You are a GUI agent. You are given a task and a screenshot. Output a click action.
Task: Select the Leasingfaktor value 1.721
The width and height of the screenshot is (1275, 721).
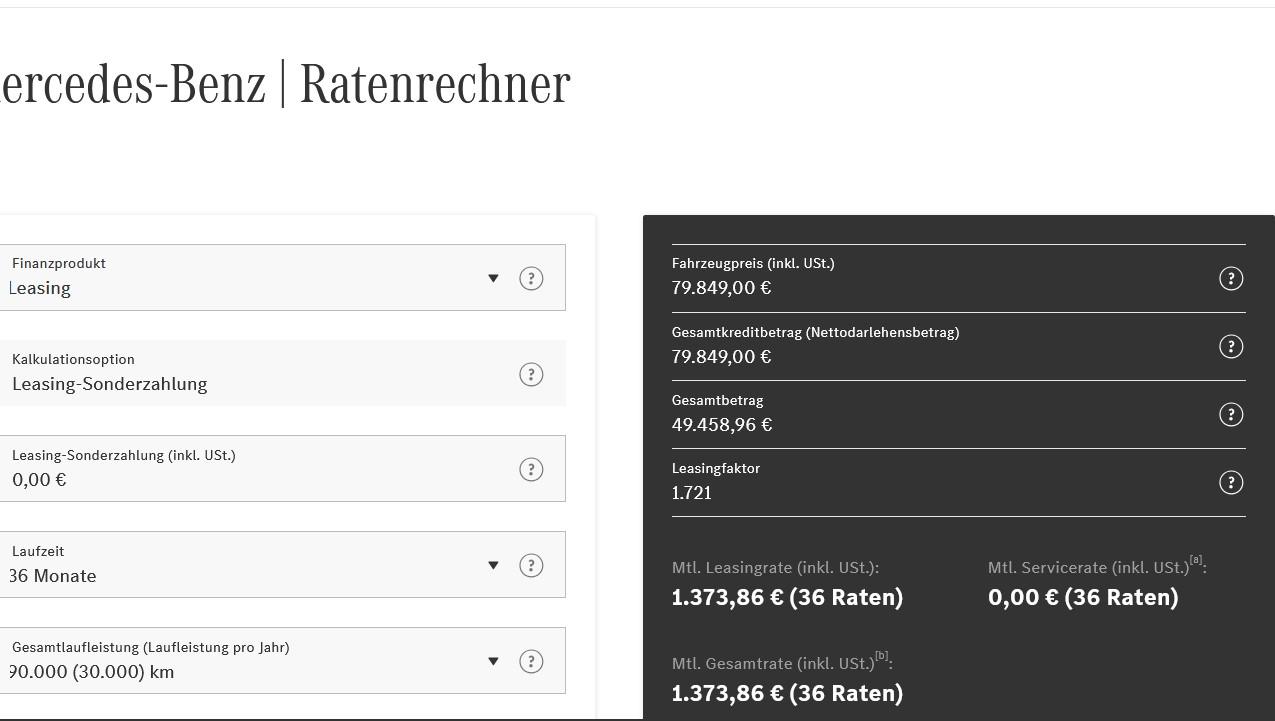click(x=692, y=493)
